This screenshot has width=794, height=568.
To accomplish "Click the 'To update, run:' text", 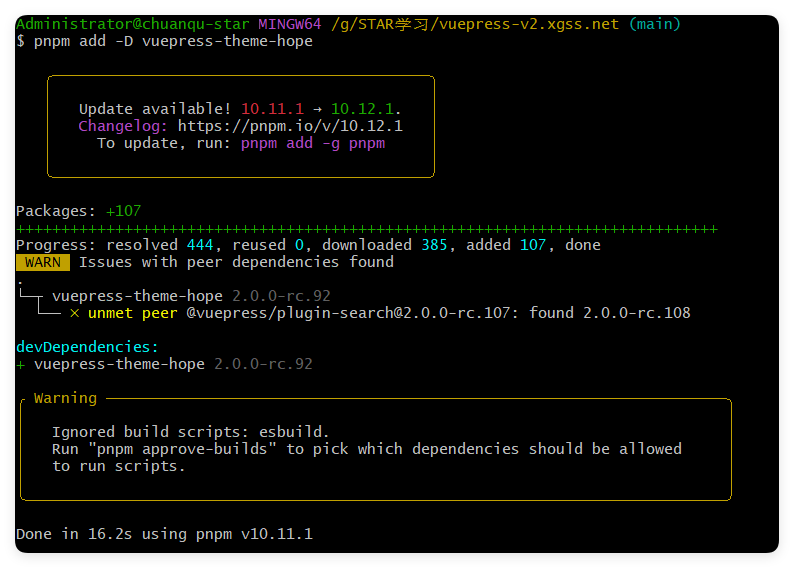I will point(164,143).
